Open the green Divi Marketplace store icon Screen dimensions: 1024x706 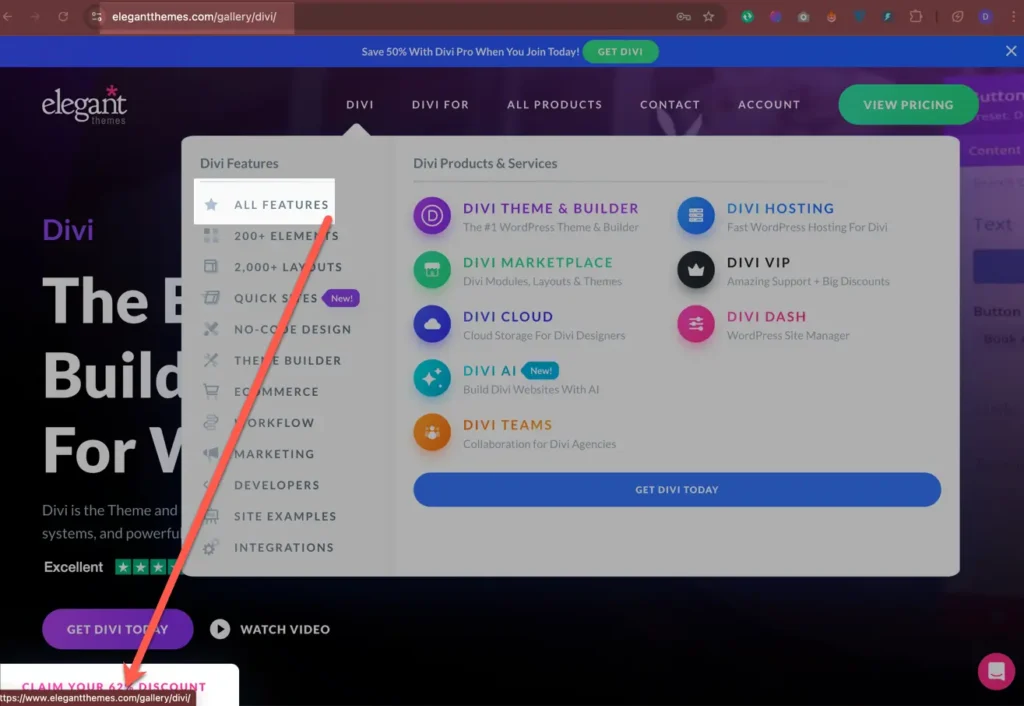pos(432,270)
